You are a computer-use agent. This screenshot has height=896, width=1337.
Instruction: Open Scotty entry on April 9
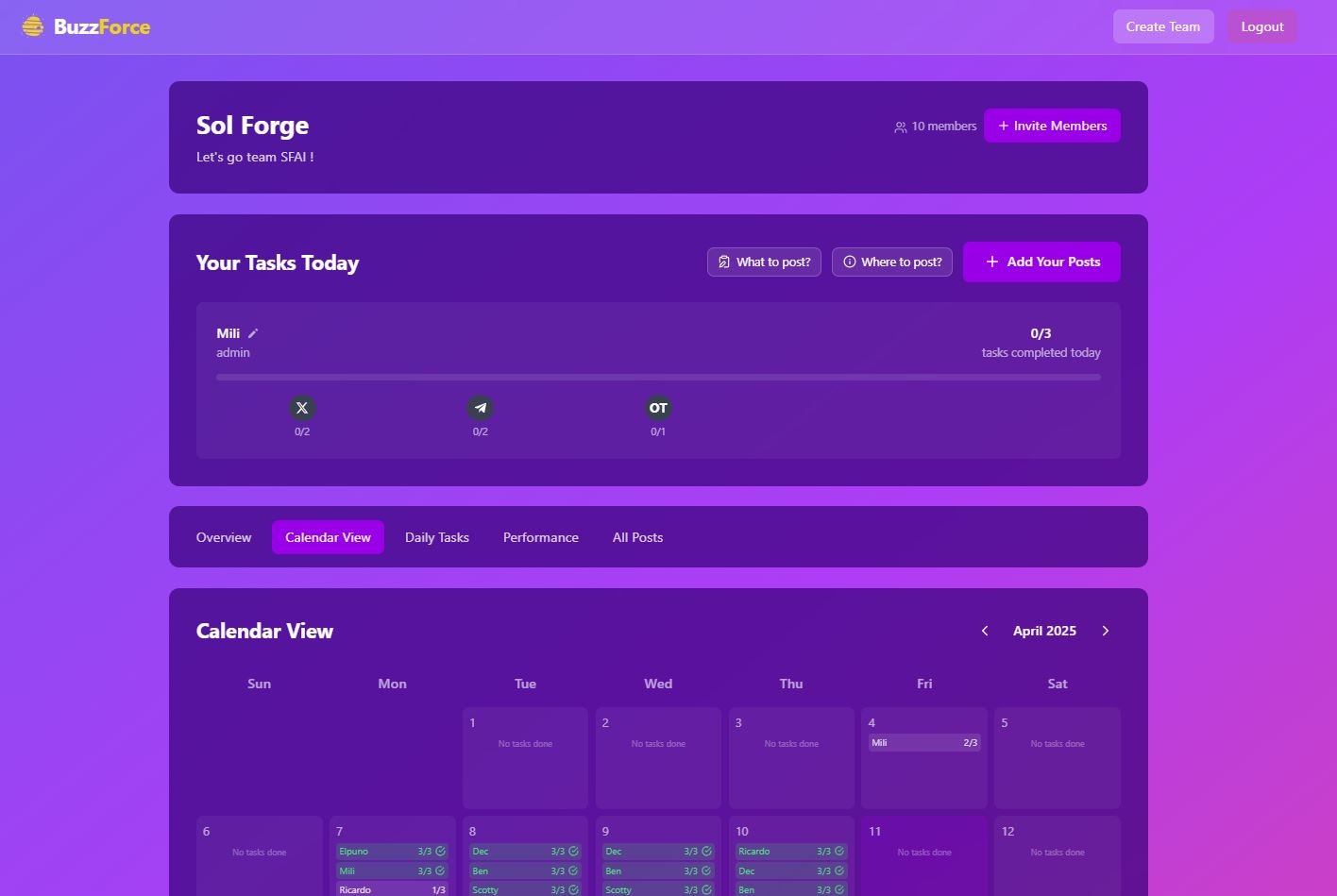658,889
